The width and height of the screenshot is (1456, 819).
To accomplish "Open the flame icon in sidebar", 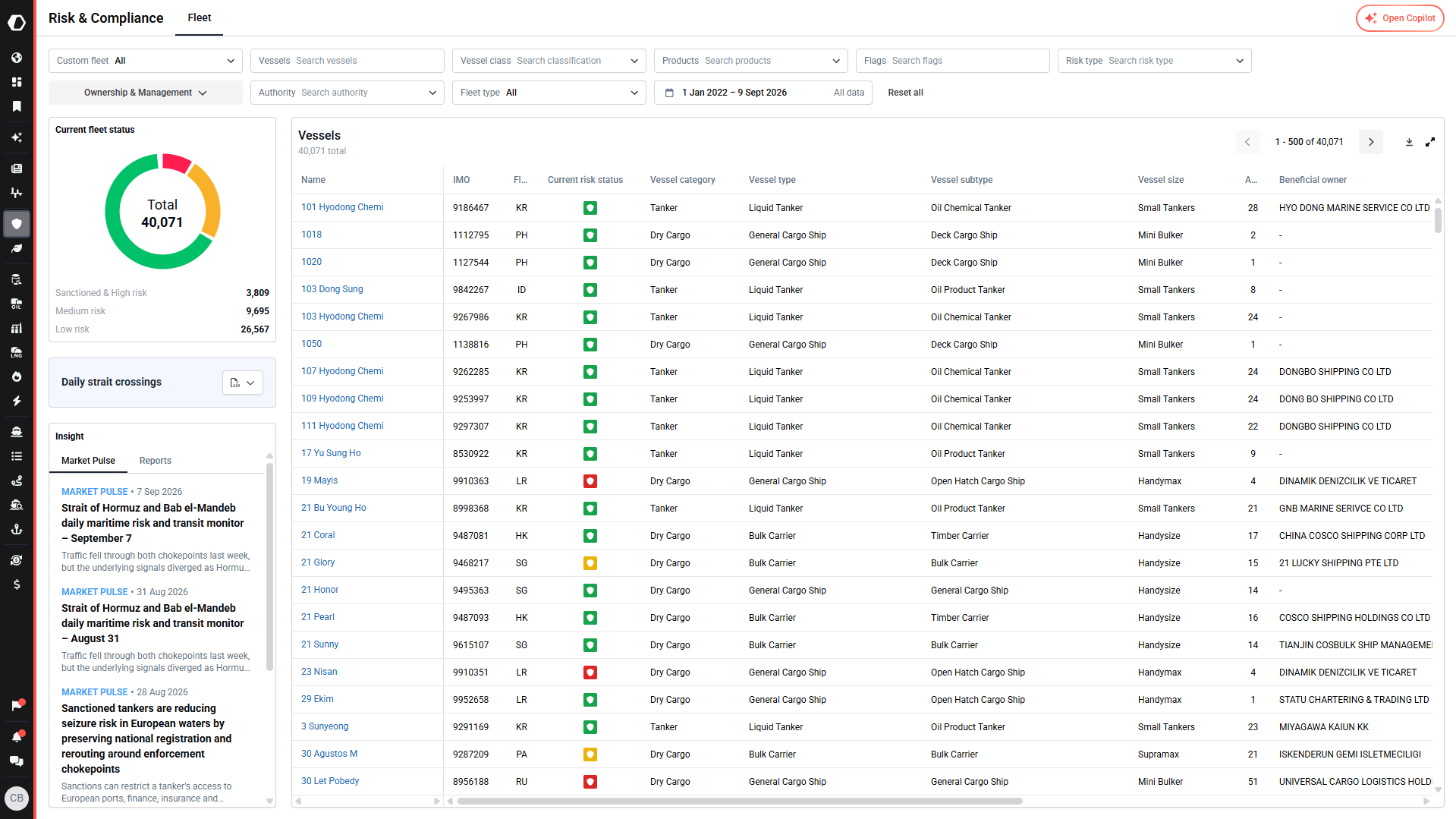I will coord(17,376).
